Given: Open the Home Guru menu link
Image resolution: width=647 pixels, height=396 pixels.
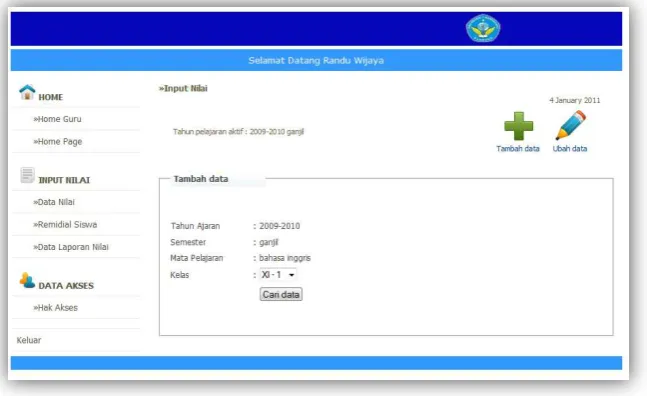Looking at the screenshot, I should pos(57,119).
